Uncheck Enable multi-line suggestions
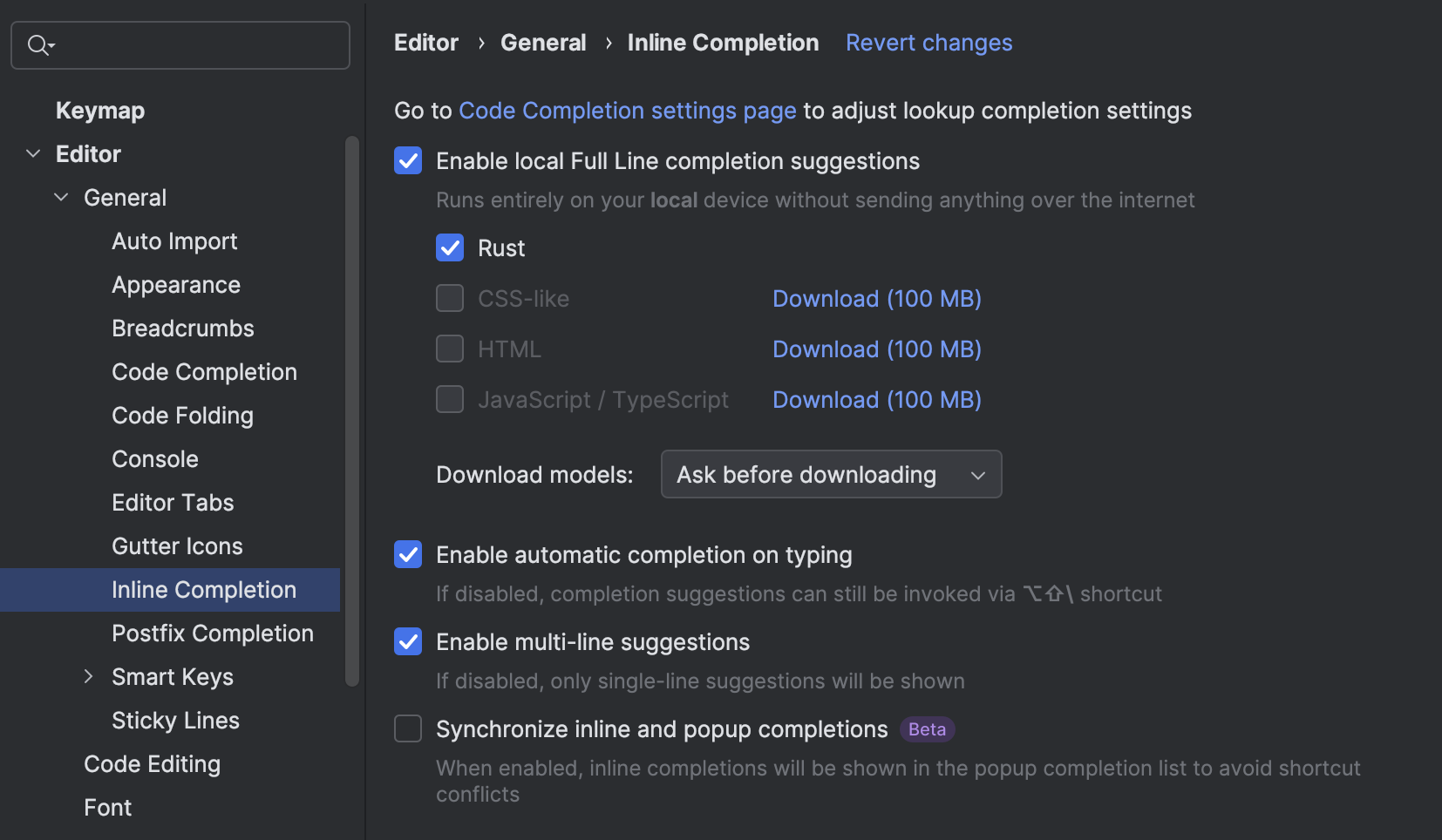The image size is (1442, 840). click(x=407, y=641)
